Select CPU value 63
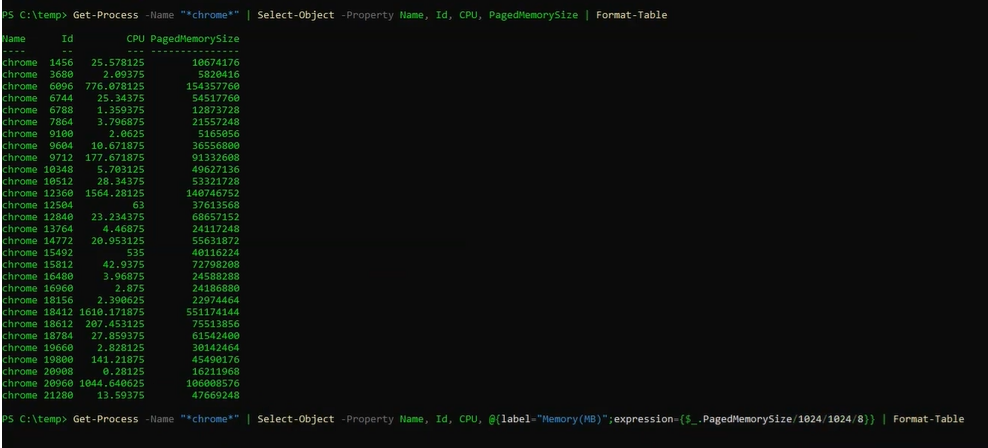 pos(139,205)
